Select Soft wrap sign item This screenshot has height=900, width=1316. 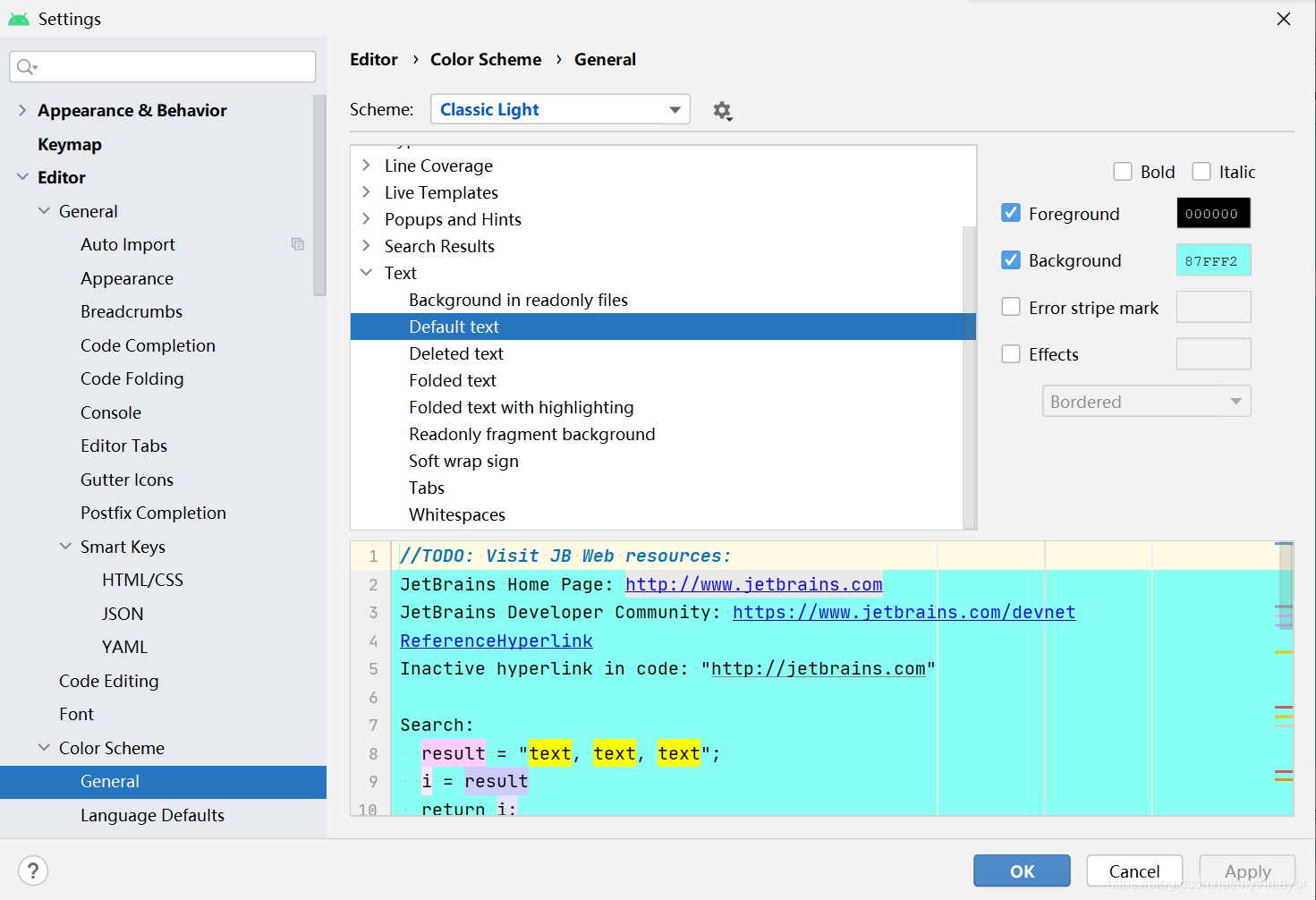point(463,461)
